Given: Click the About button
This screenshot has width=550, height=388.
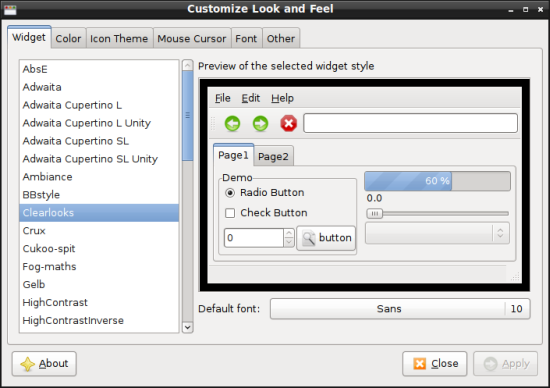Looking at the screenshot, I should tap(44, 364).
